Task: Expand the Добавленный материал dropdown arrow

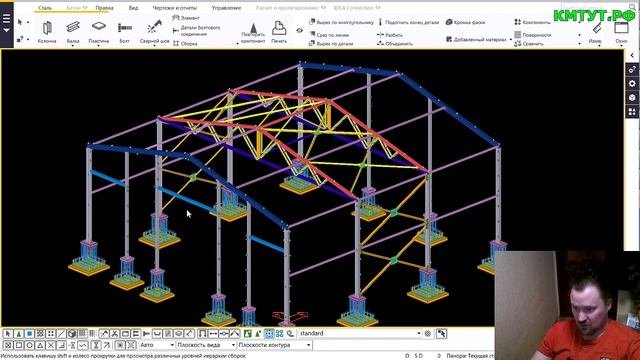Action: [511, 39]
